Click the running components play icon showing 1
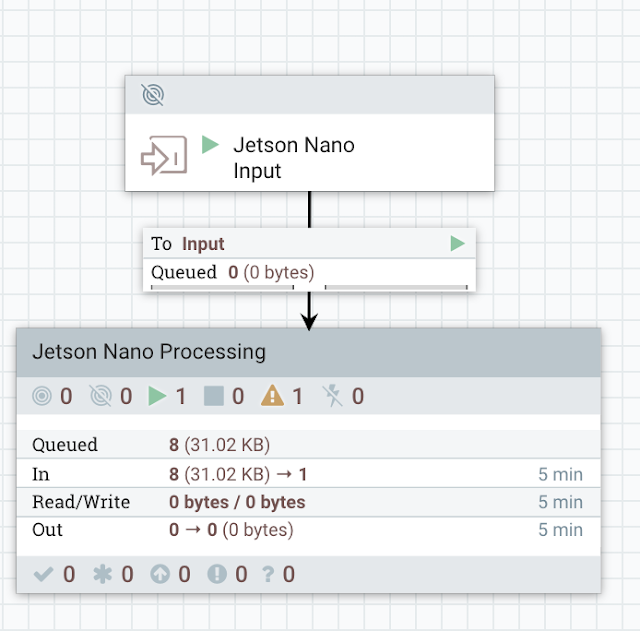640x631 pixels. [x=157, y=396]
